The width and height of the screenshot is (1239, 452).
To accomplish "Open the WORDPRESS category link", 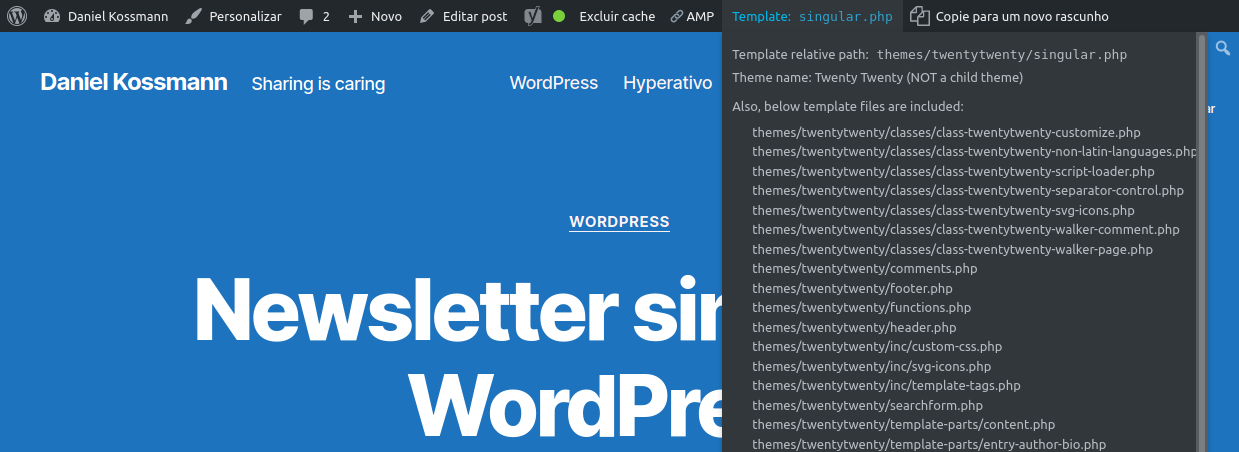I will coord(619,222).
